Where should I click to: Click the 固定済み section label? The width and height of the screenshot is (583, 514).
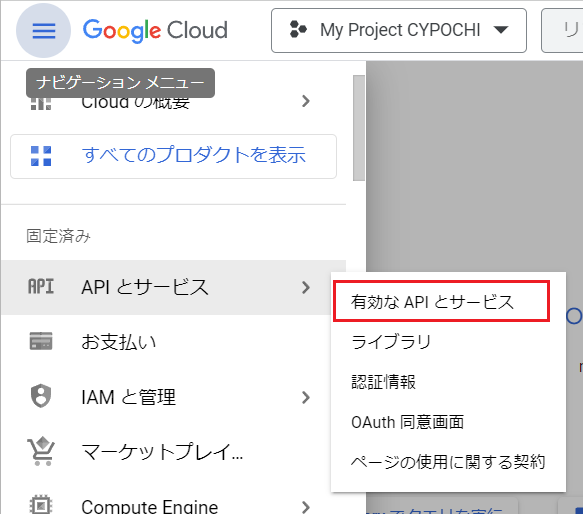(x=58, y=236)
